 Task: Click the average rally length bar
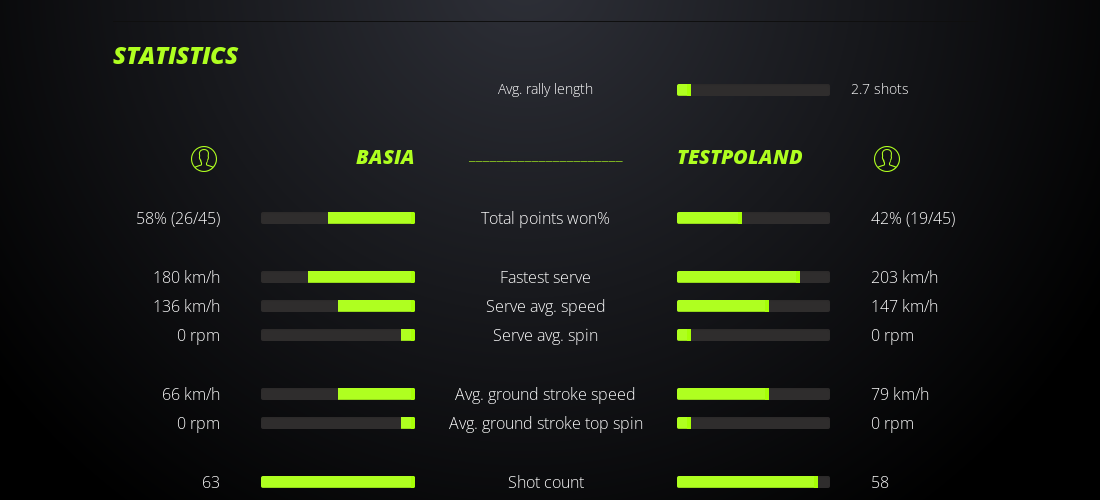tap(753, 90)
